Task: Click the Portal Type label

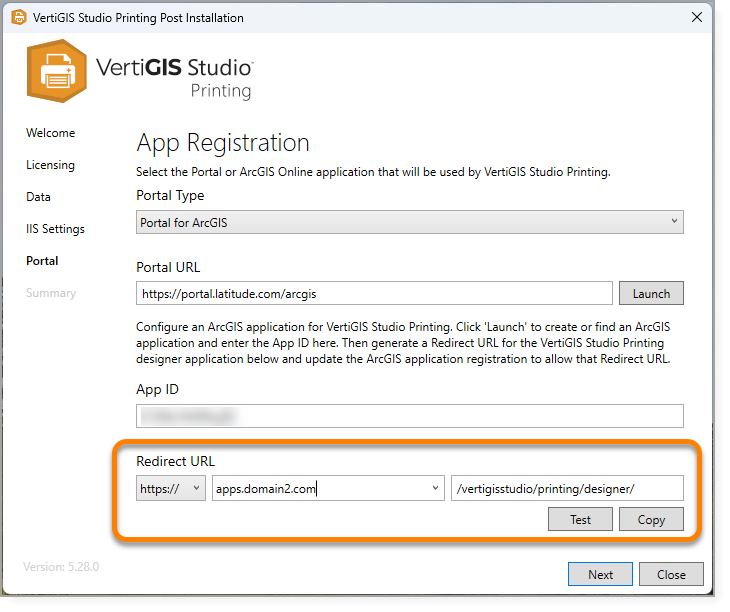Action: pos(170,196)
